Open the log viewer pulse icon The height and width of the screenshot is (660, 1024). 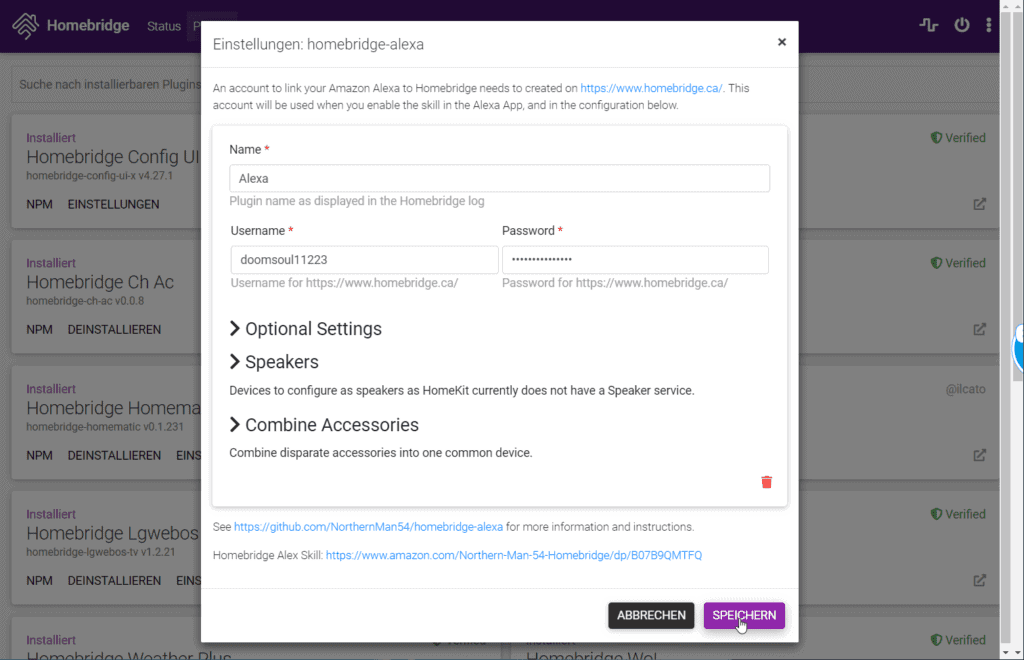coord(929,25)
